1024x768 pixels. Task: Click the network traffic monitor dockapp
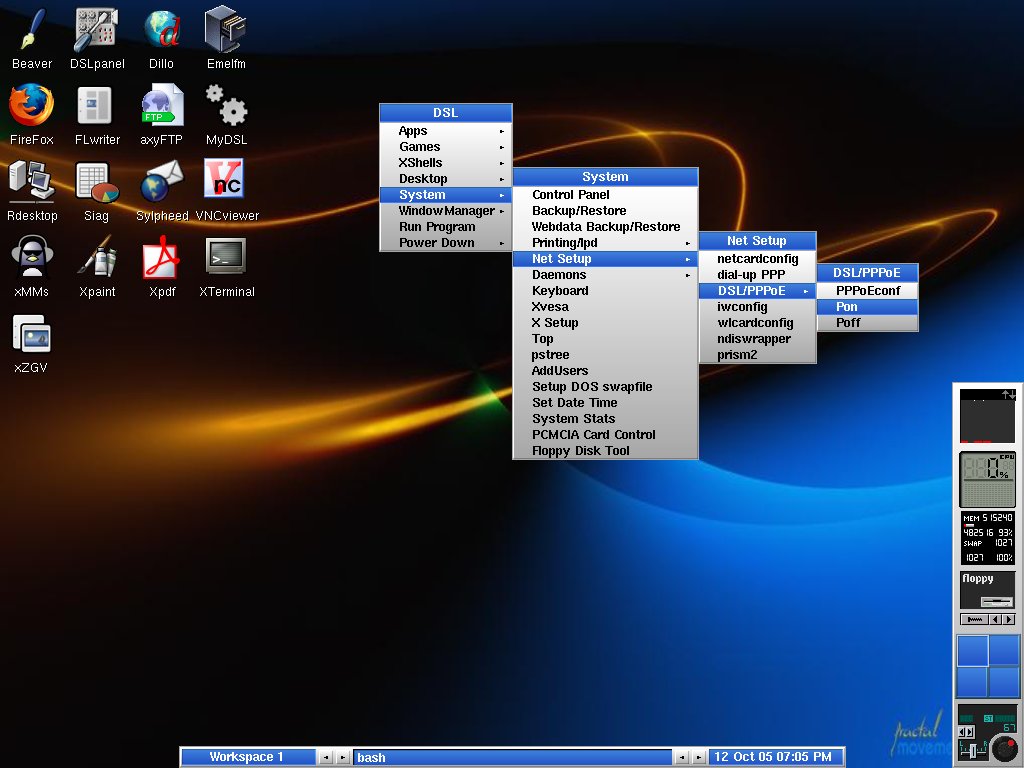coord(987,416)
